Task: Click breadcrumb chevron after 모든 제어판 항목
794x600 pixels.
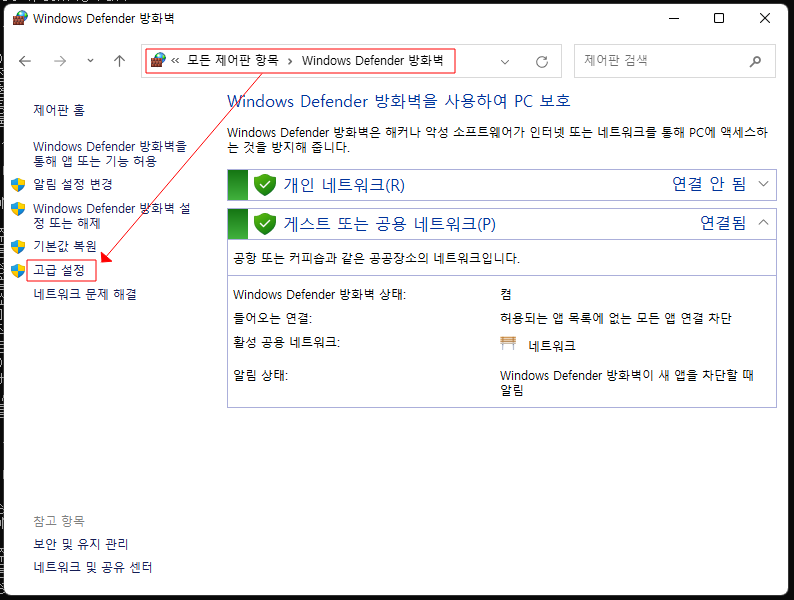Action: point(290,61)
